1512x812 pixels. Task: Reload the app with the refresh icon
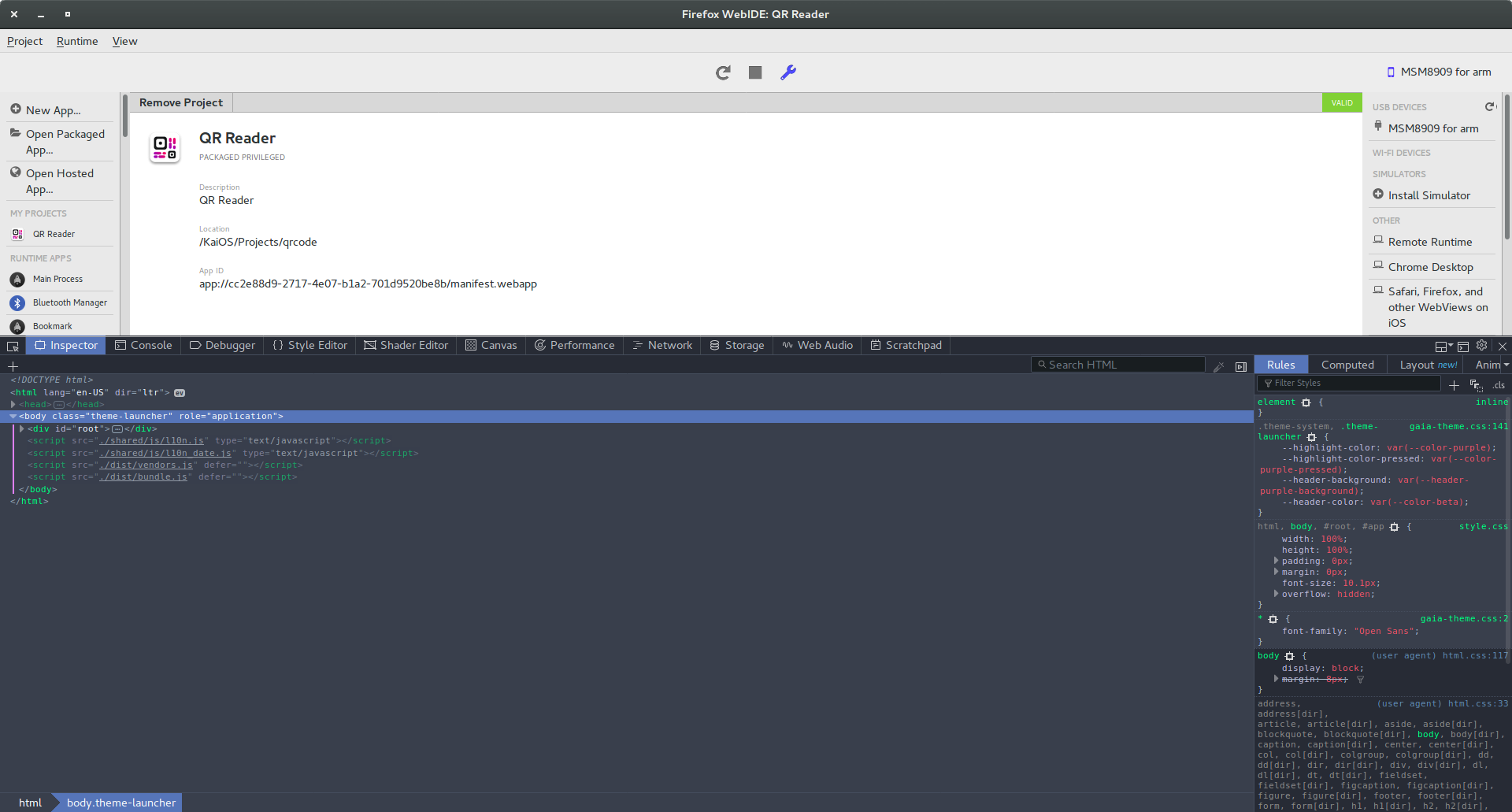click(x=723, y=72)
